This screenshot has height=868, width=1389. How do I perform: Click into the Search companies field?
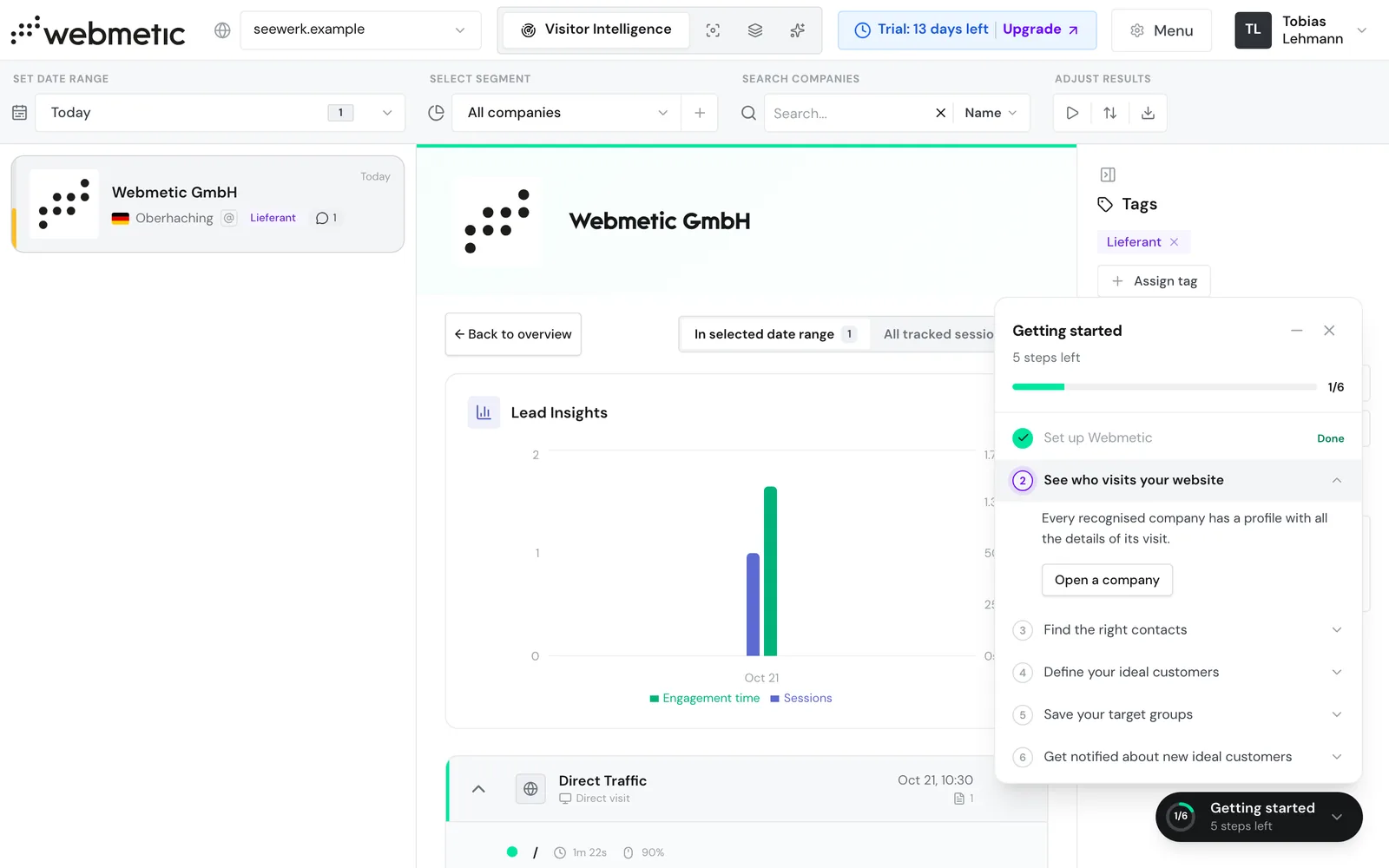846,113
